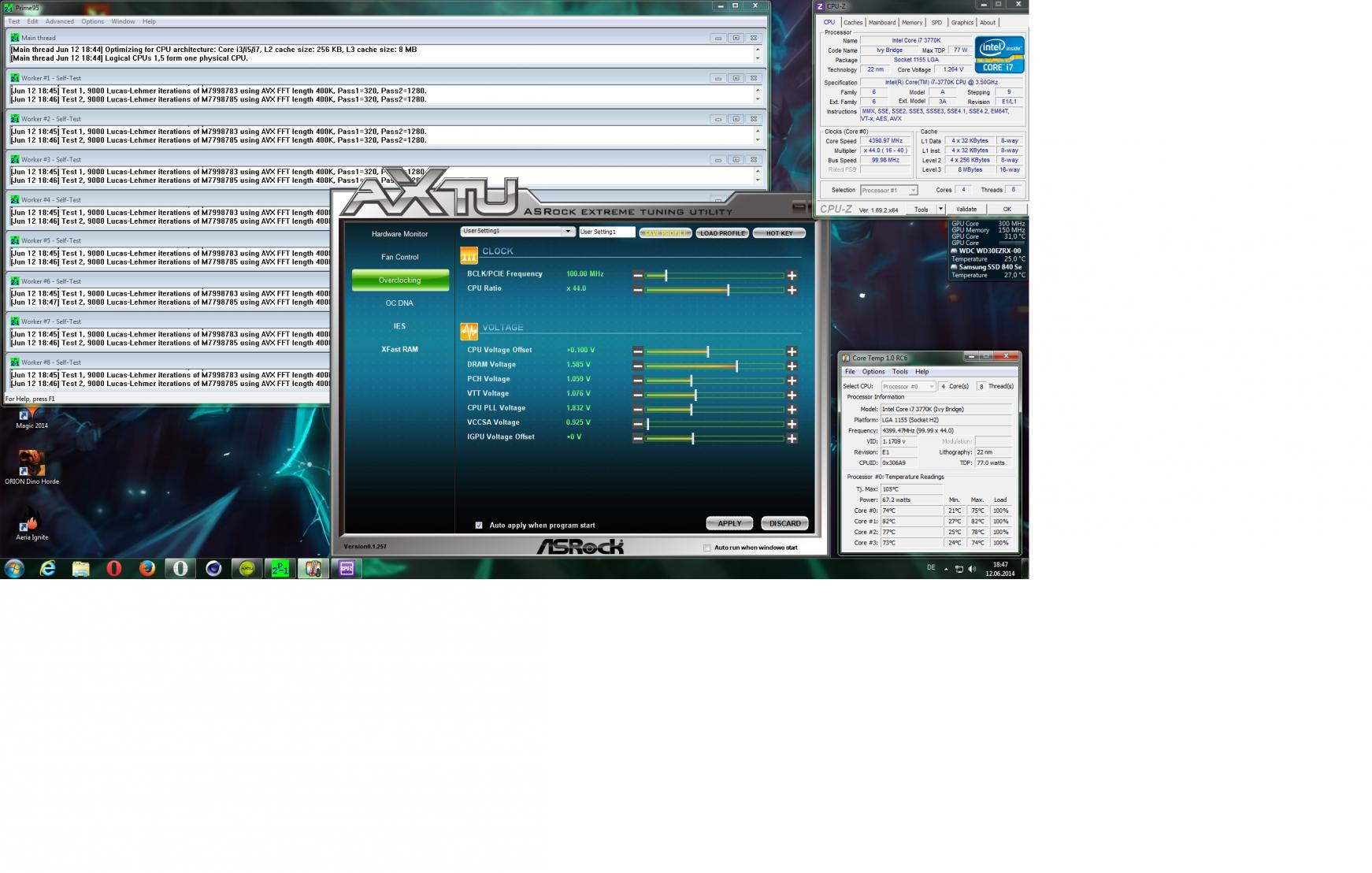This screenshot has width=1372, height=873.
Task: Enable Auto run when windows start
Action: coord(707,548)
